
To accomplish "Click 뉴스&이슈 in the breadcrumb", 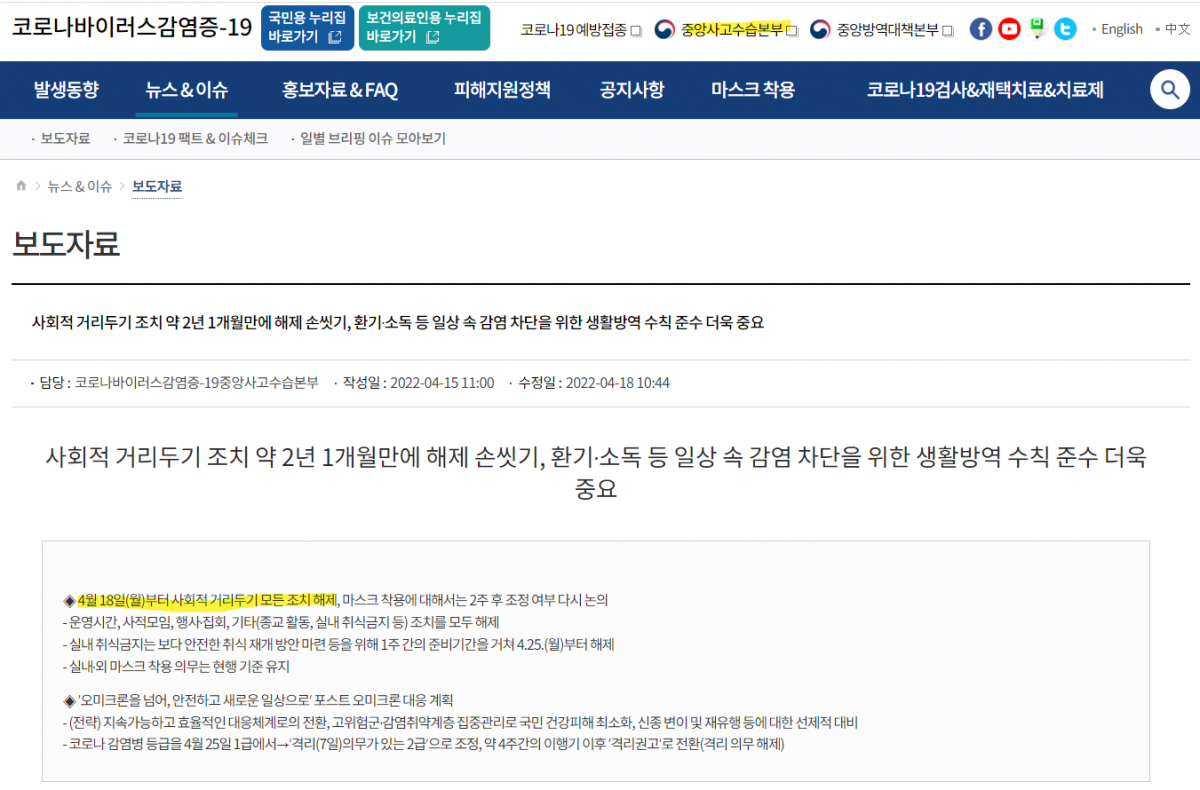I will 80,186.
